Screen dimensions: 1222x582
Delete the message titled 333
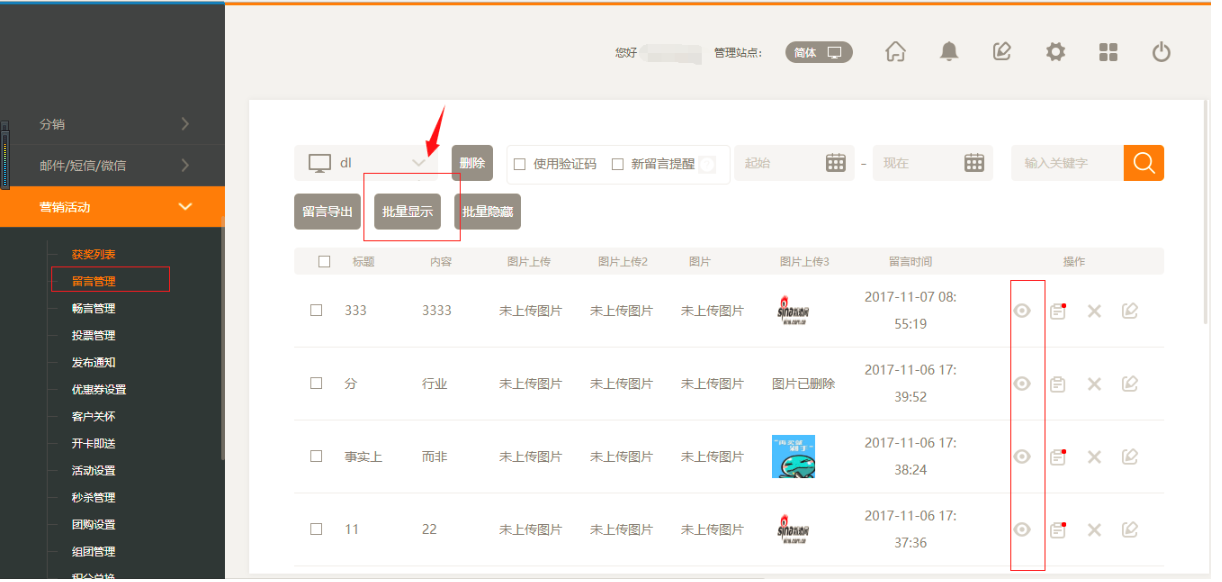[x=1094, y=311]
